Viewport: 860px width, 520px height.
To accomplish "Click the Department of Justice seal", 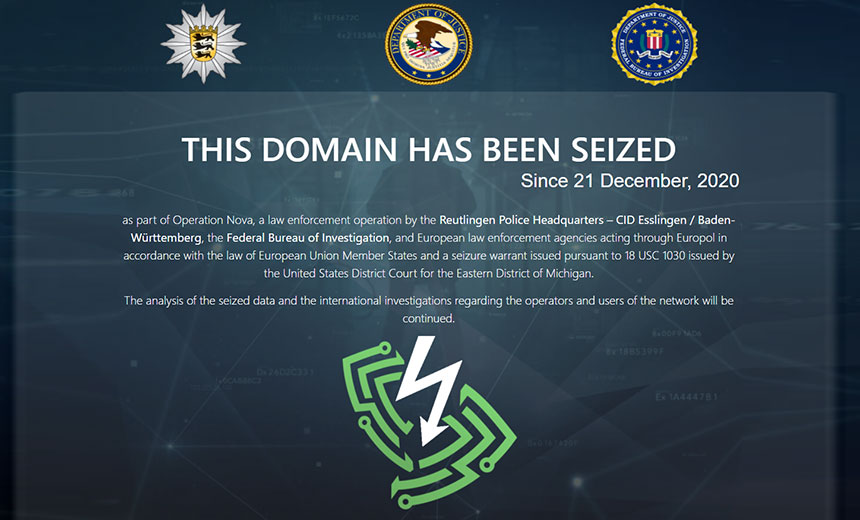I will tap(428, 44).
